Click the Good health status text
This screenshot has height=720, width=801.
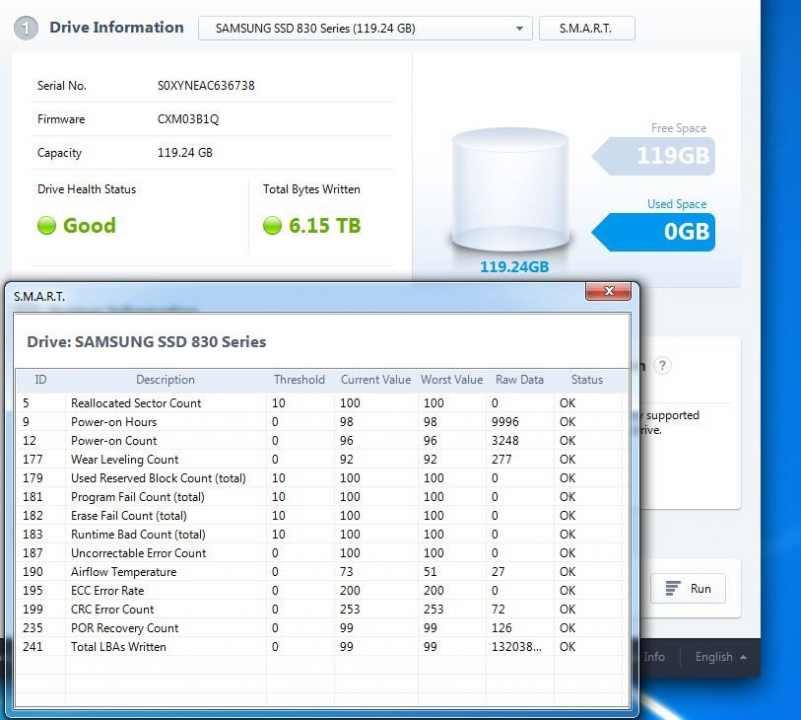click(x=89, y=225)
